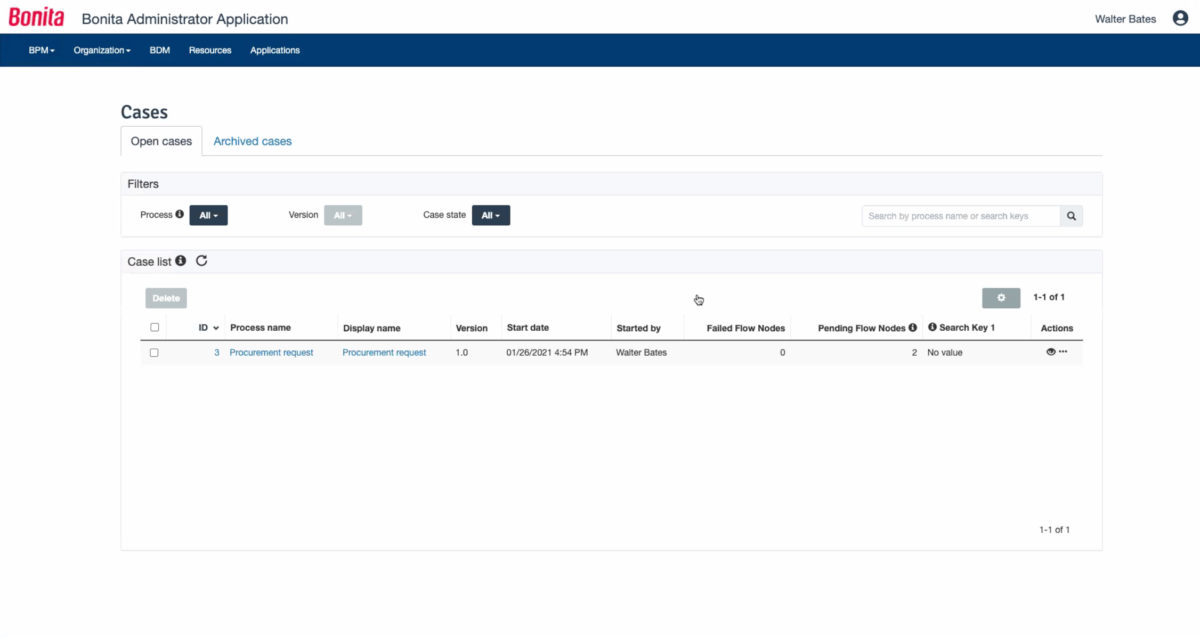Click the Version filter control
Screen dimensions: 1200x637
(343, 214)
